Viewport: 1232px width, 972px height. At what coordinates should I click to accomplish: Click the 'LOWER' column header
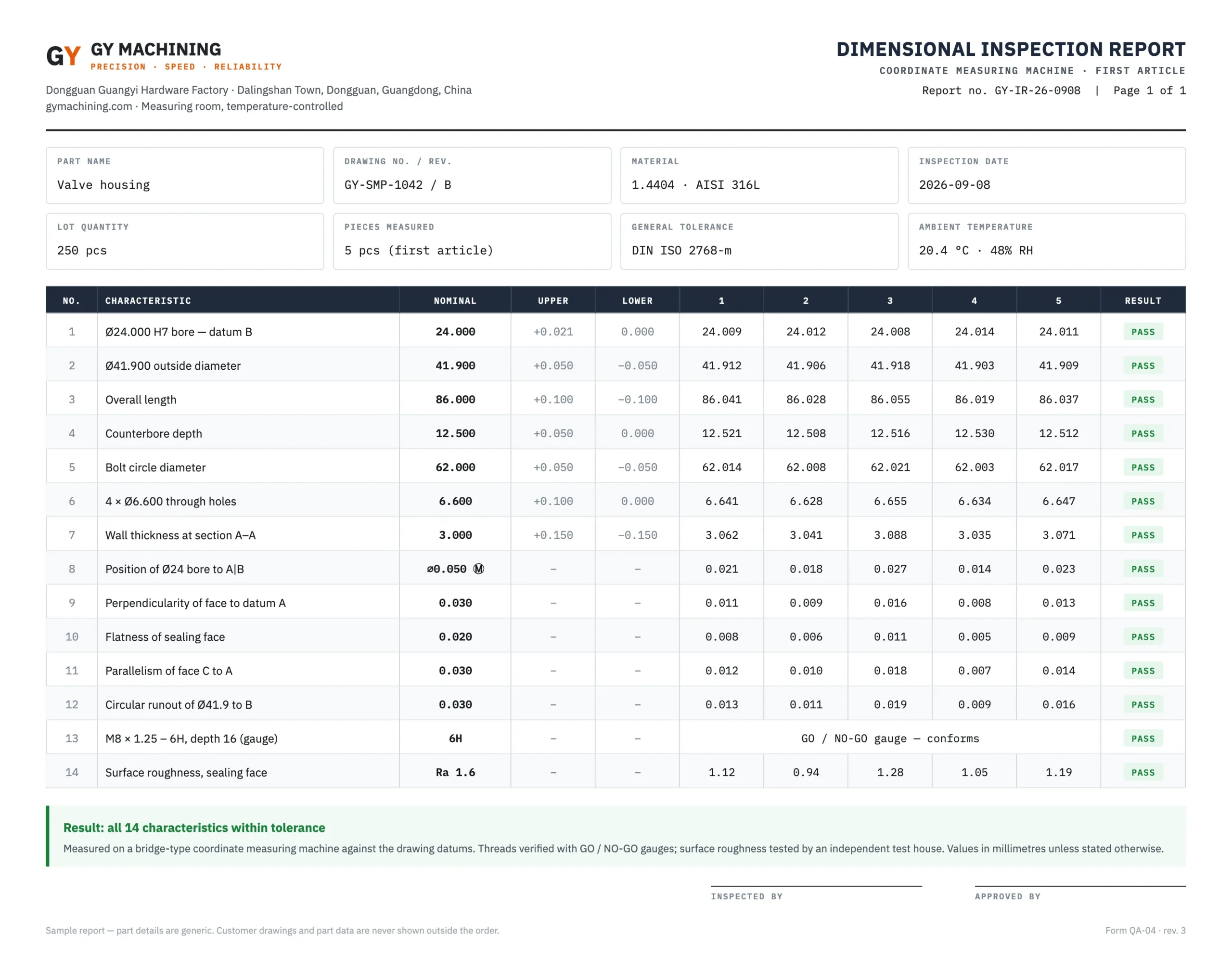click(x=637, y=300)
